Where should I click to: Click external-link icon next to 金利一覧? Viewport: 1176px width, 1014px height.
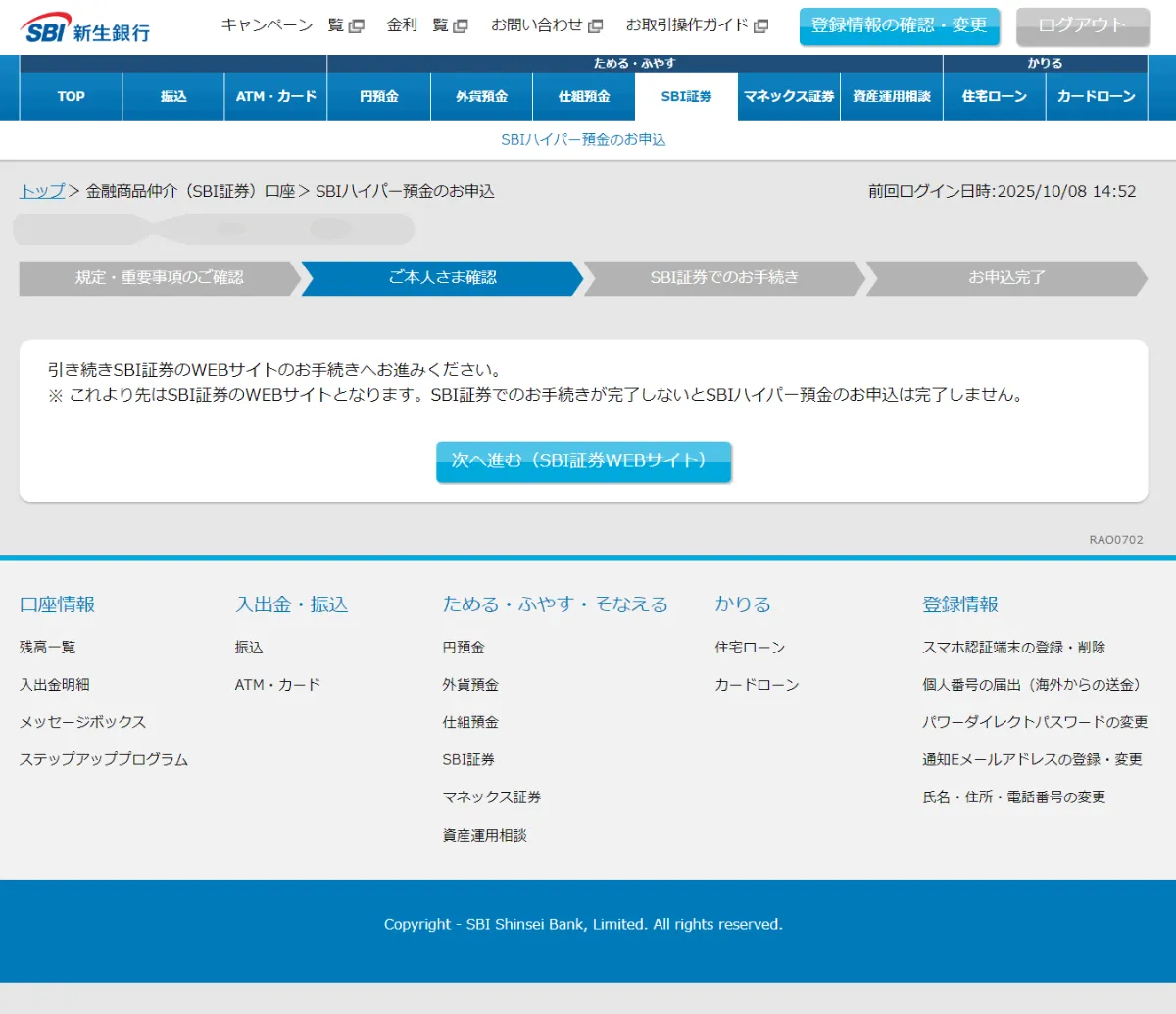tap(461, 26)
